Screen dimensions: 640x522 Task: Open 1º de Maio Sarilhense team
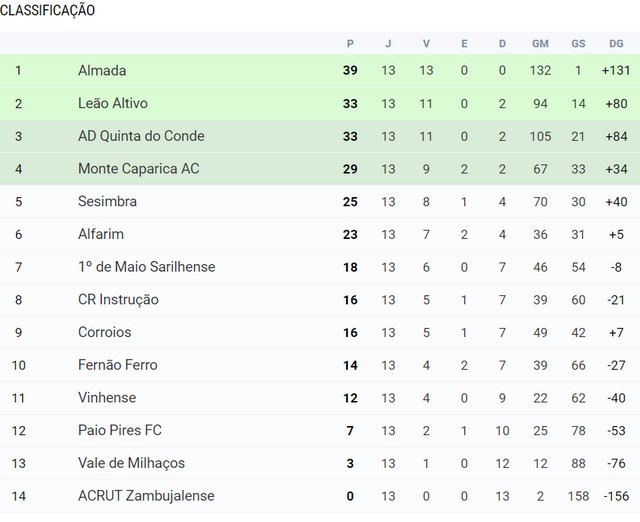pos(147,267)
